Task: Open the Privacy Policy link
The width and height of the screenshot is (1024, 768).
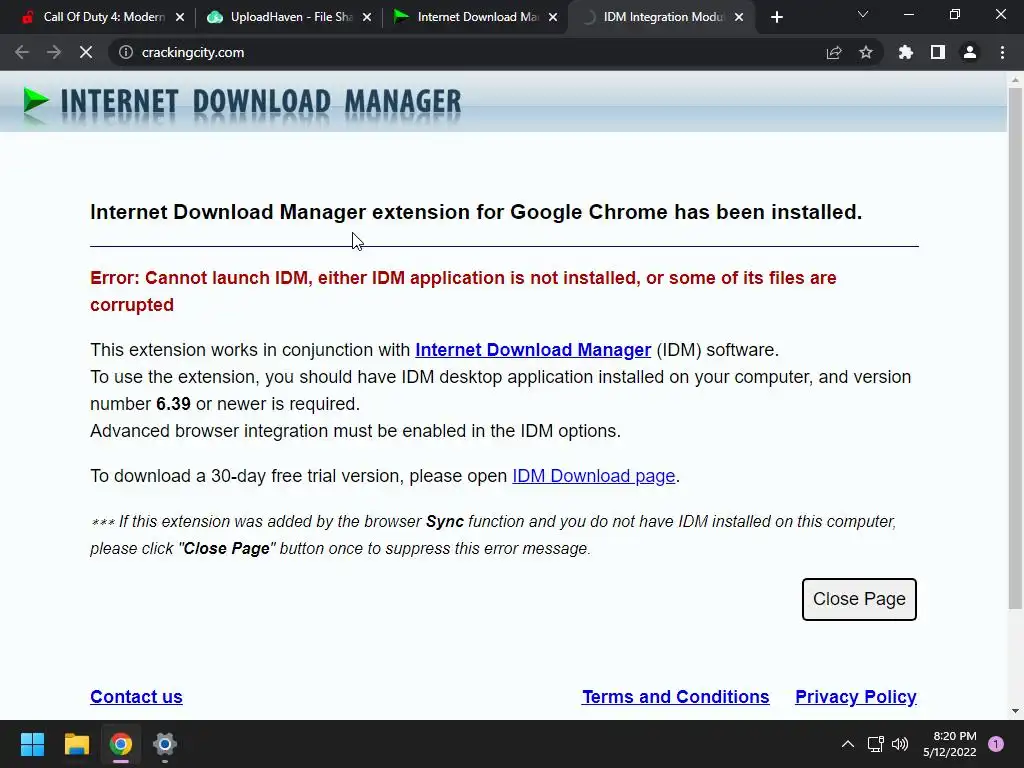Action: click(856, 697)
